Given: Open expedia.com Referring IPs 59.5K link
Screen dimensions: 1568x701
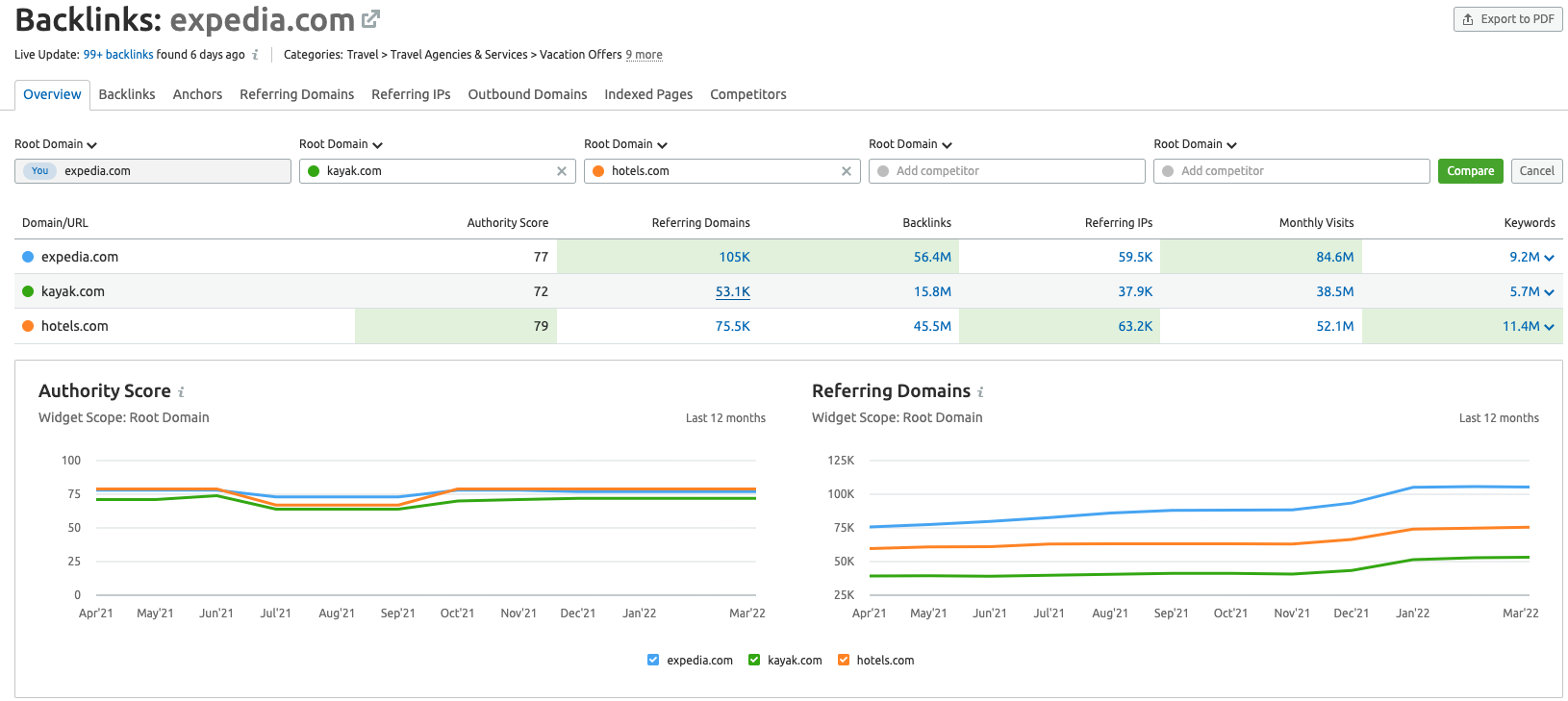Looking at the screenshot, I should 1135,257.
